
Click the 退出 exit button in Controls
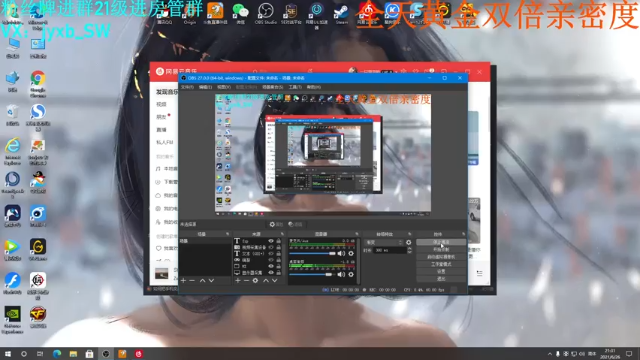441,279
